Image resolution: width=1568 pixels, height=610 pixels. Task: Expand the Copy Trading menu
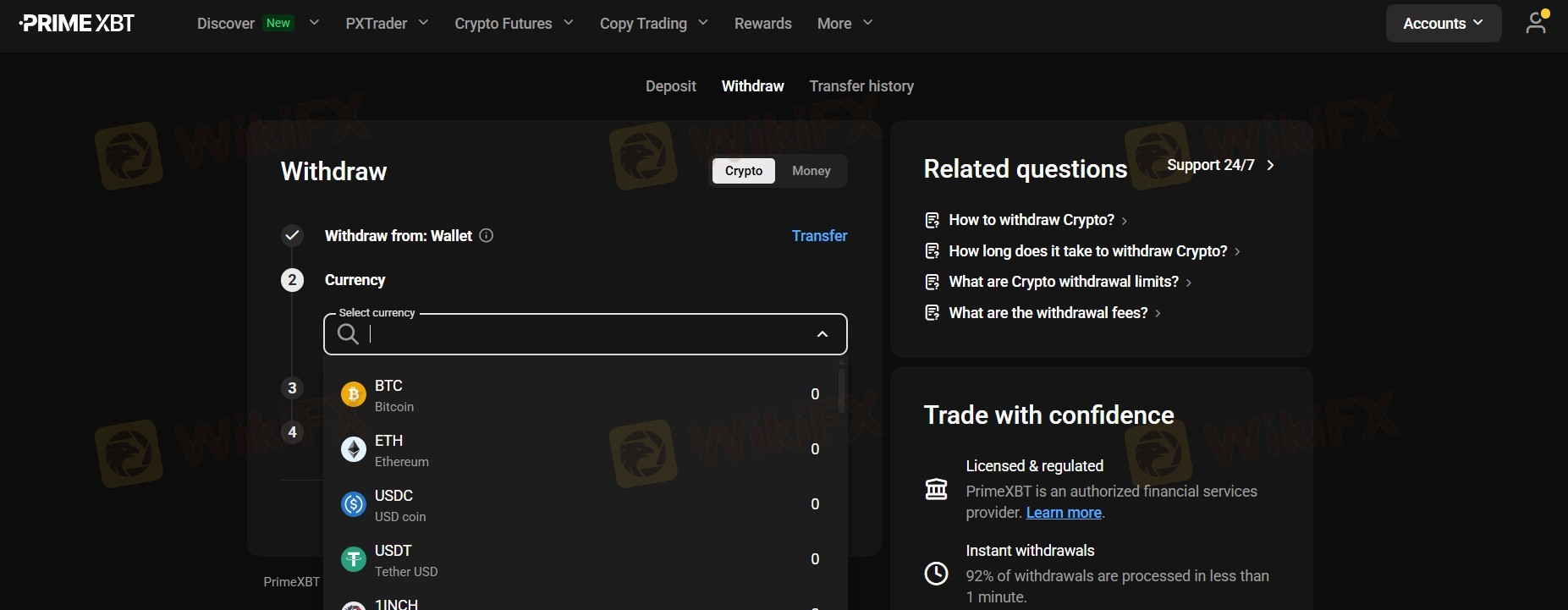click(x=653, y=23)
